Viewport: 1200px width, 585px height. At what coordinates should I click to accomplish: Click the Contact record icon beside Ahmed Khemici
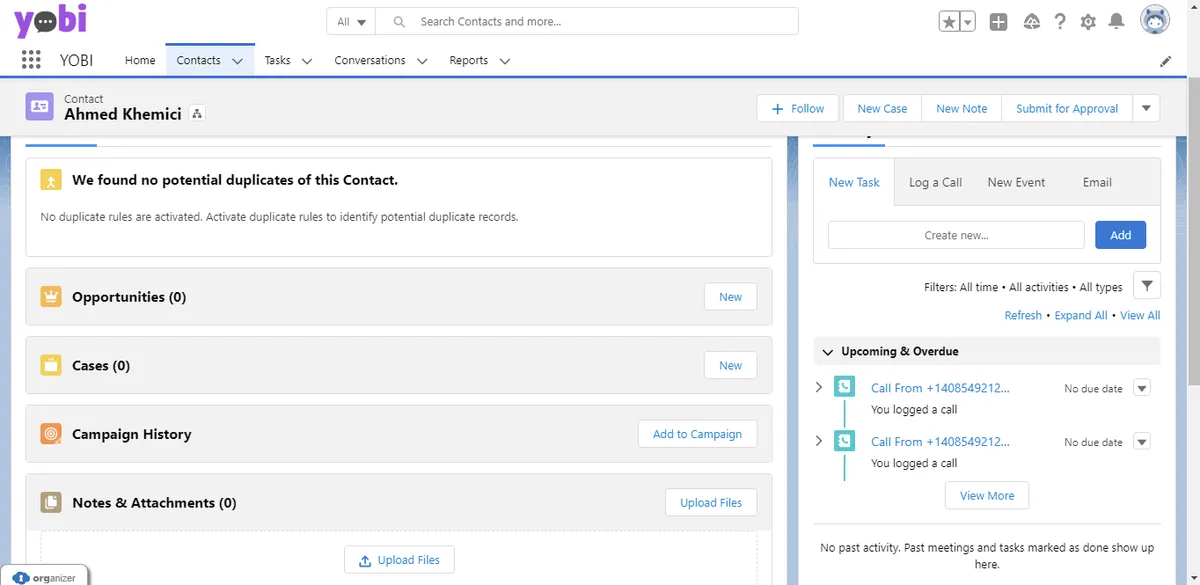tap(40, 106)
